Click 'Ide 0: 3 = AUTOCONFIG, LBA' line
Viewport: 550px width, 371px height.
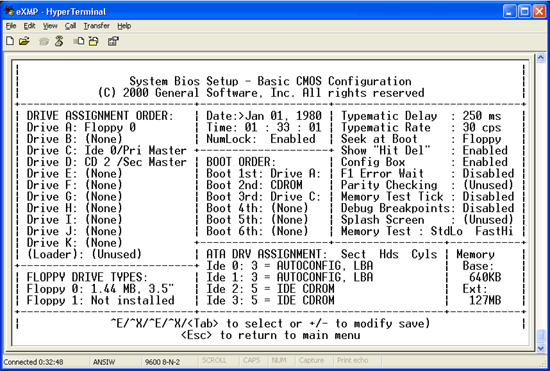point(289,266)
